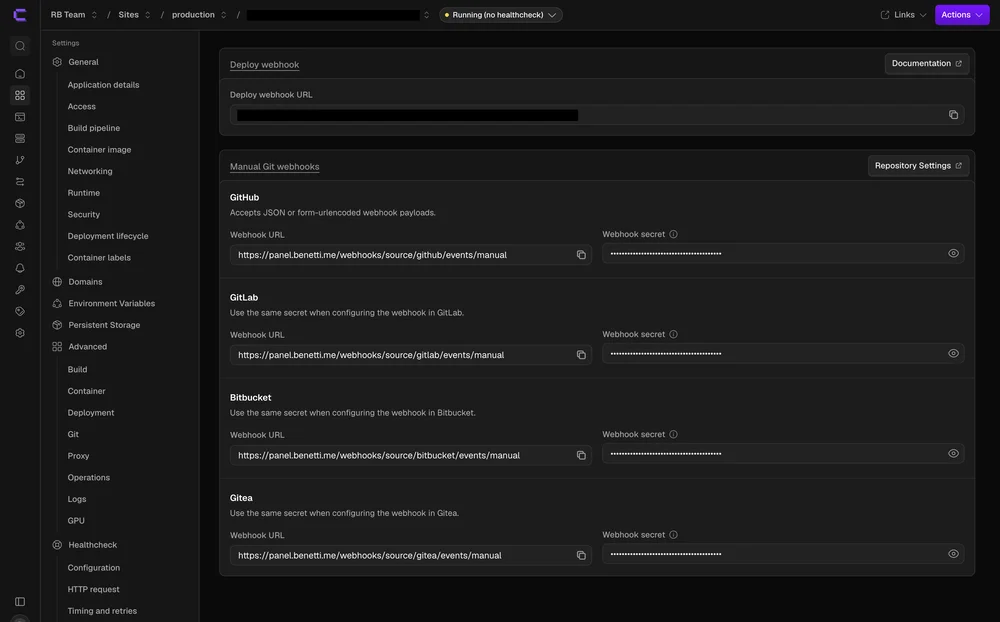Viewport: 1000px width, 622px height.
Task: Select Networking in the sidebar
Action: point(90,171)
